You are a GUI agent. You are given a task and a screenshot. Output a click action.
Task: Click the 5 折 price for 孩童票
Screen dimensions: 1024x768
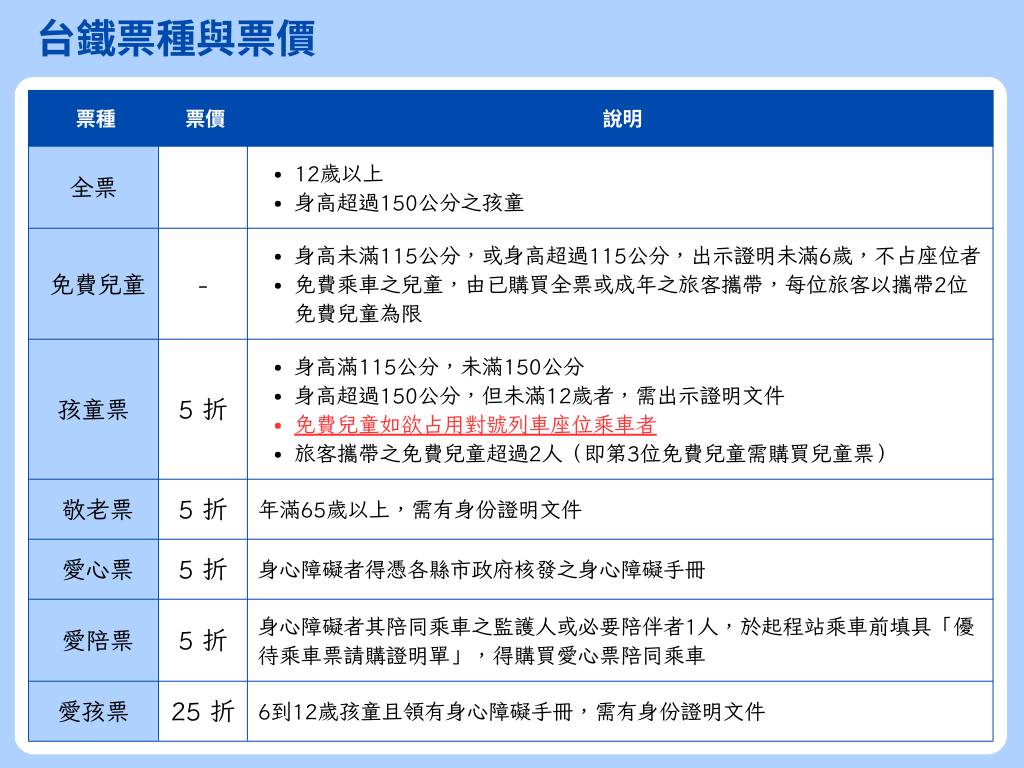203,409
